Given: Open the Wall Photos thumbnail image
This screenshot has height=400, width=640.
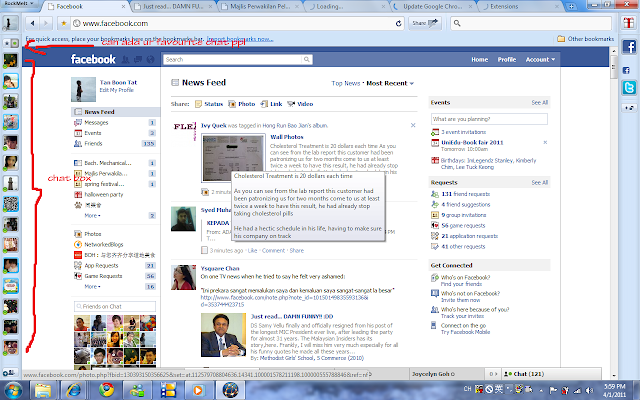Looking at the screenshot, I should click(233, 158).
